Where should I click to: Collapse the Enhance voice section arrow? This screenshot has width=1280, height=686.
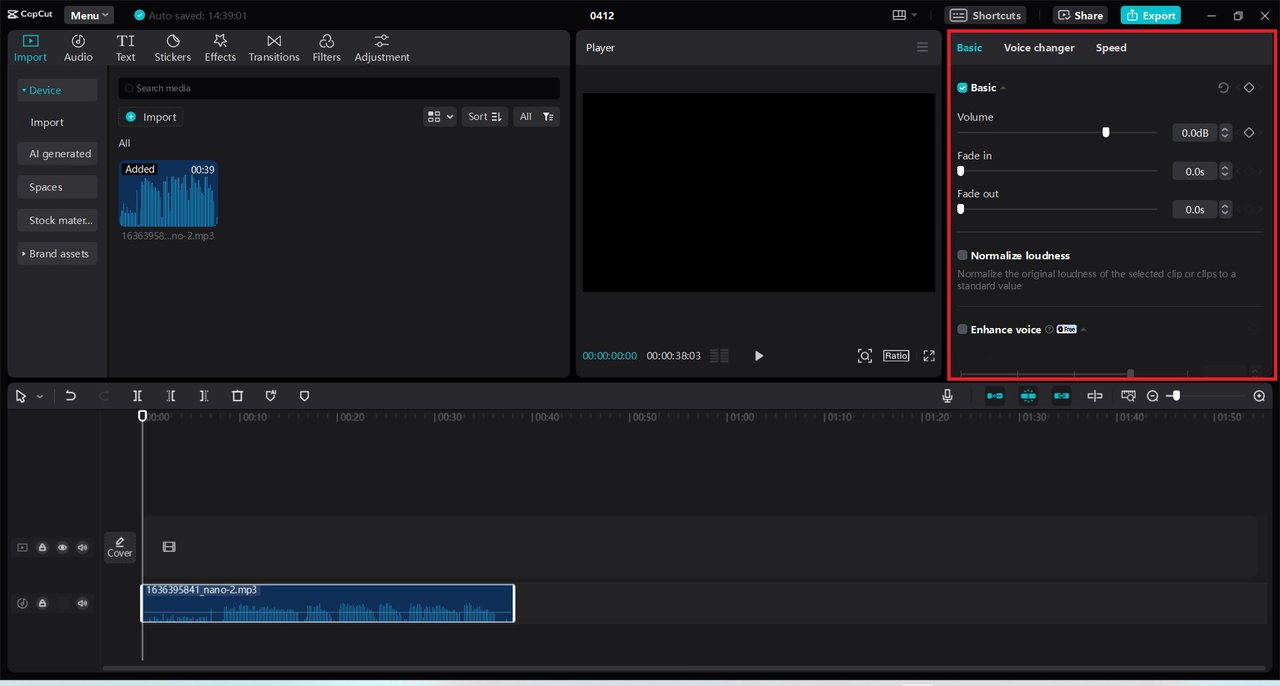click(x=1083, y=329)
